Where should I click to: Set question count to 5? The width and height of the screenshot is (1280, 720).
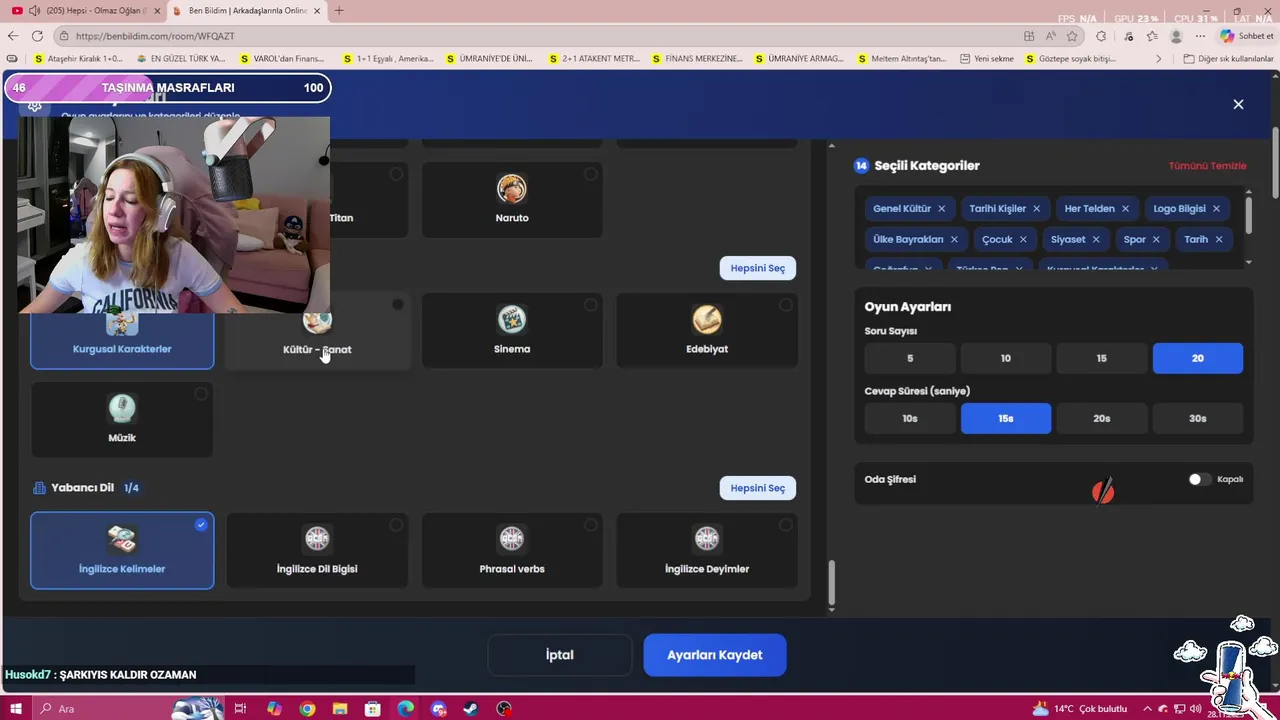(x=910, y=358)
